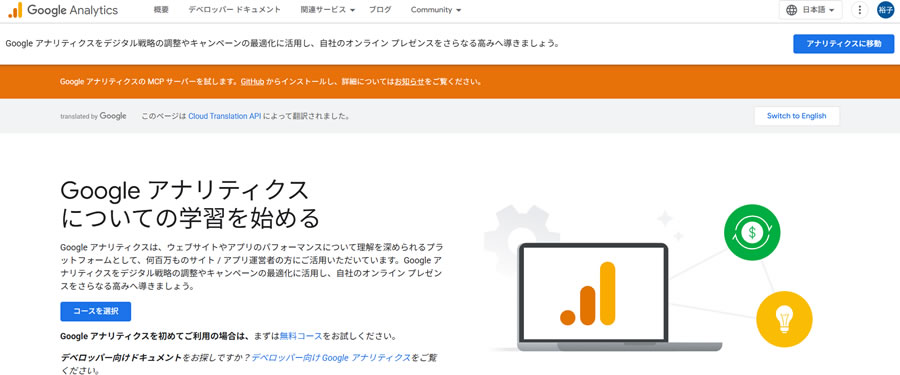Open the GitHub link in the banner
900x375 pixels.
(252, 82)
